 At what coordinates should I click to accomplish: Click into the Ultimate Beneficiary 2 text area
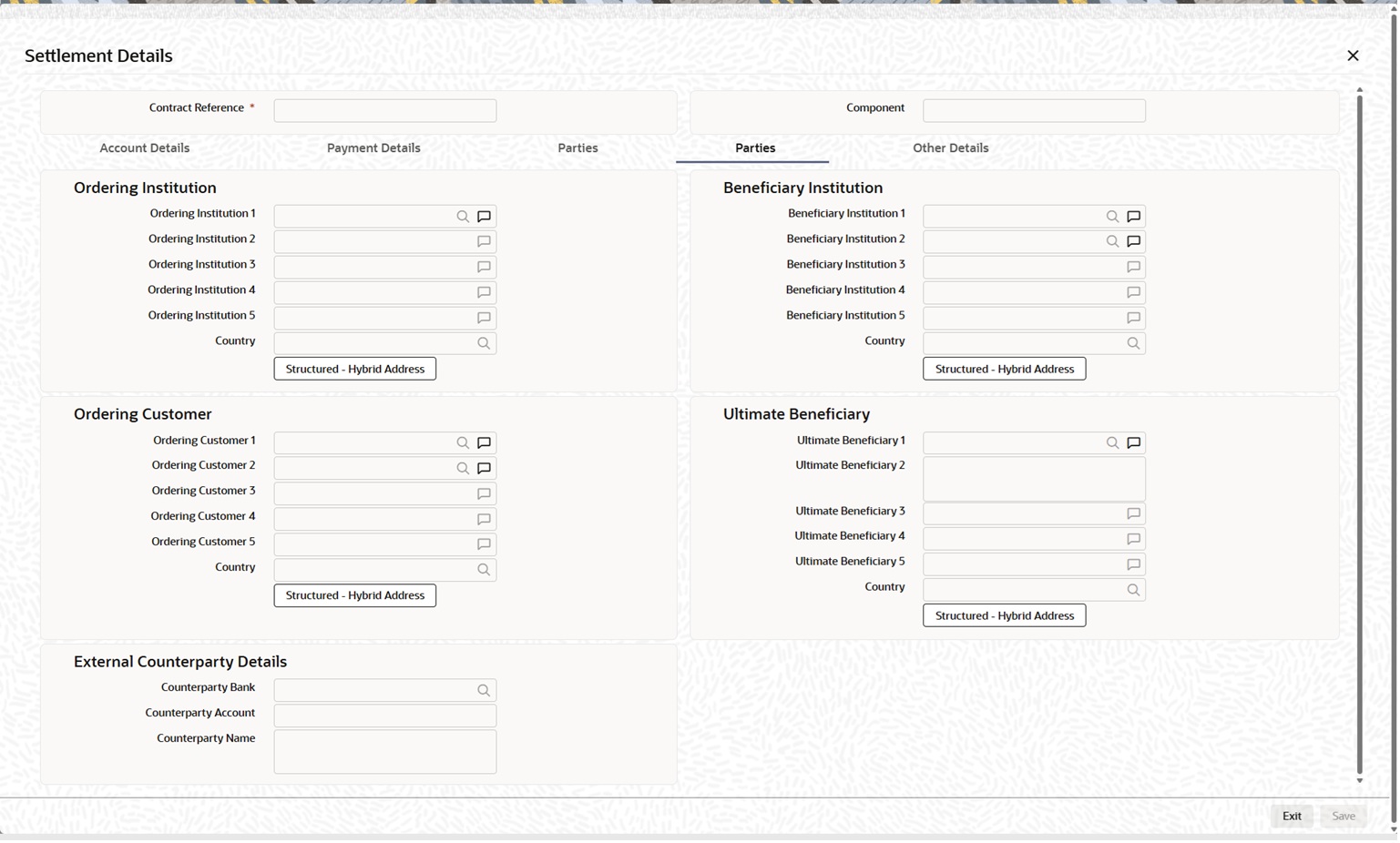[x=1034, y=479]
